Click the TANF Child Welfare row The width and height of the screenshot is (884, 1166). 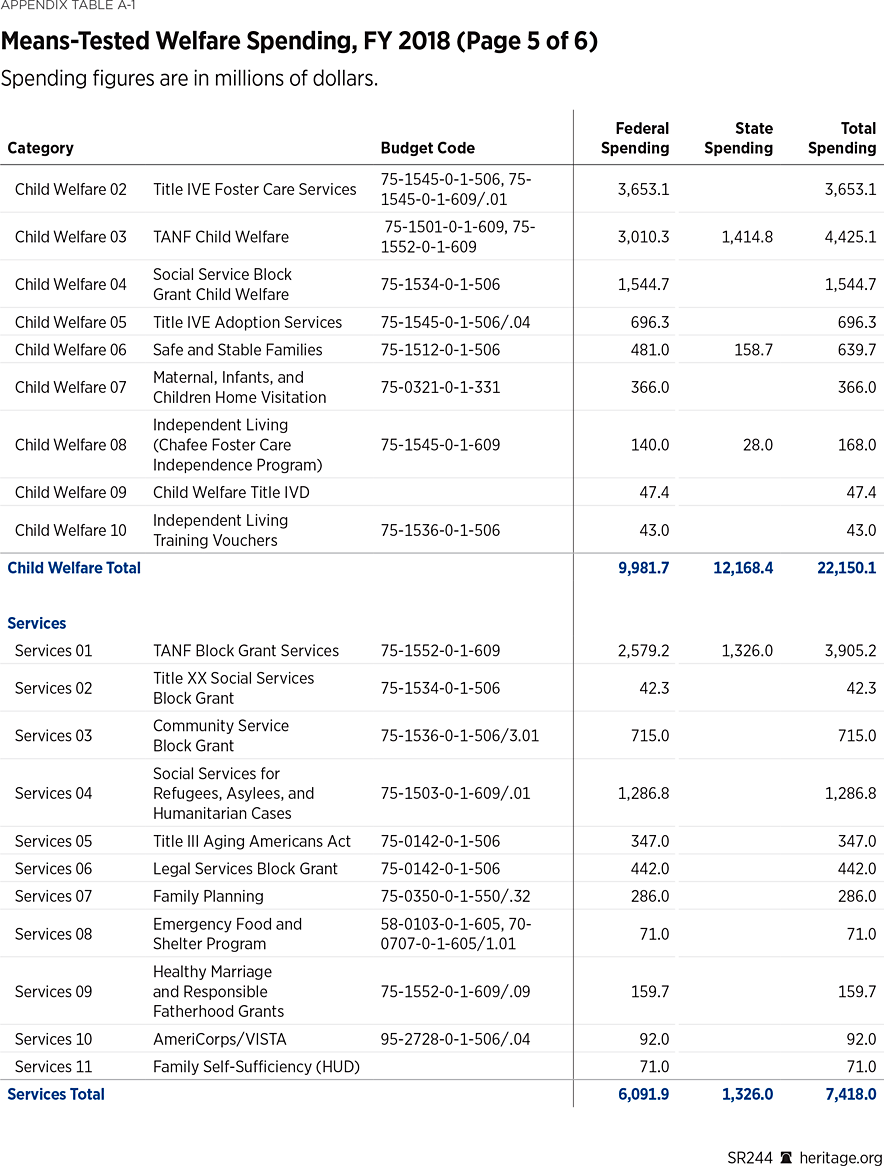[x=220, y=237]
